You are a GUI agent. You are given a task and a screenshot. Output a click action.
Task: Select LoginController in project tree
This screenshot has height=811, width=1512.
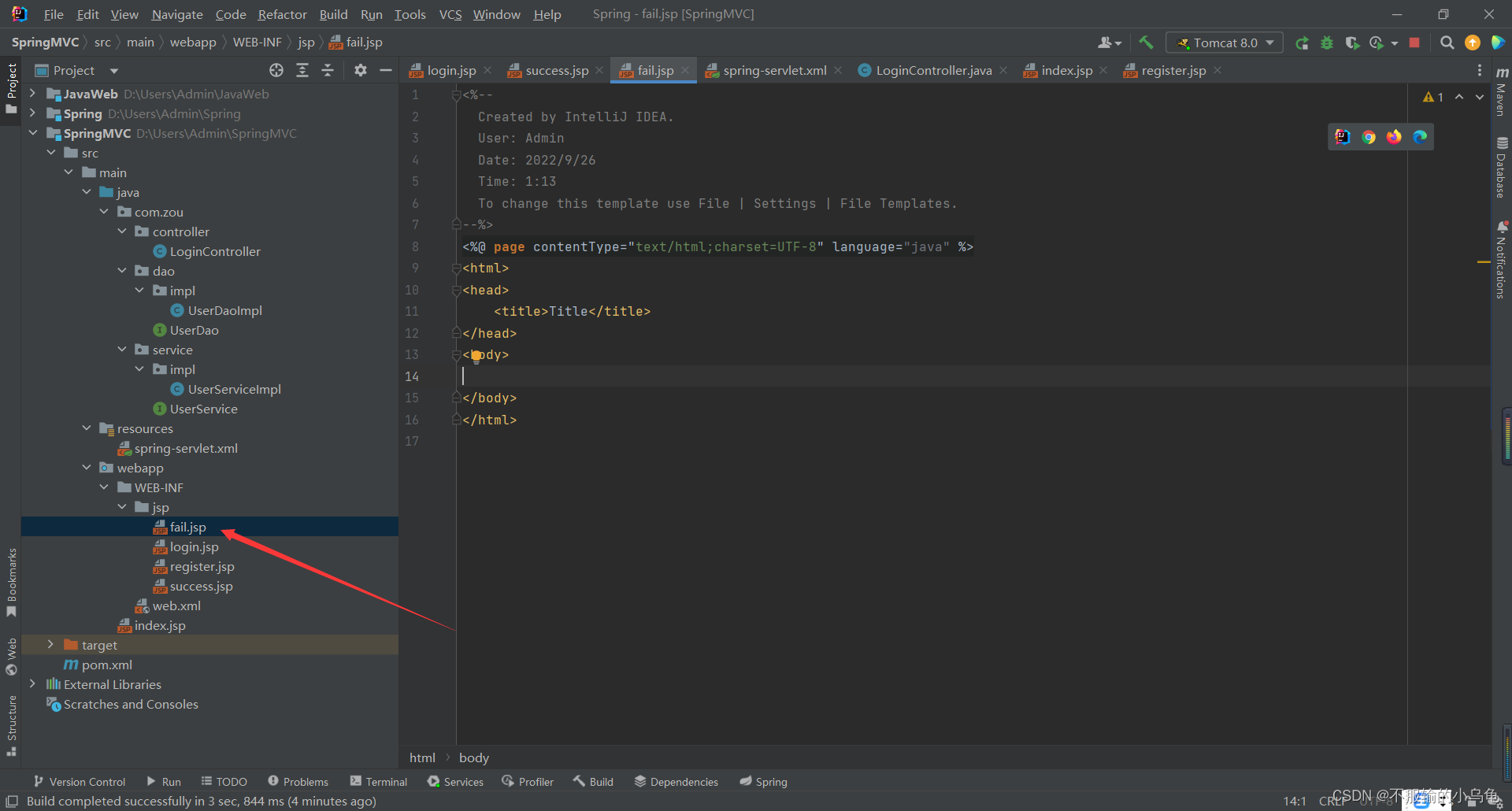pyautogui.click(x=215, y=251)
